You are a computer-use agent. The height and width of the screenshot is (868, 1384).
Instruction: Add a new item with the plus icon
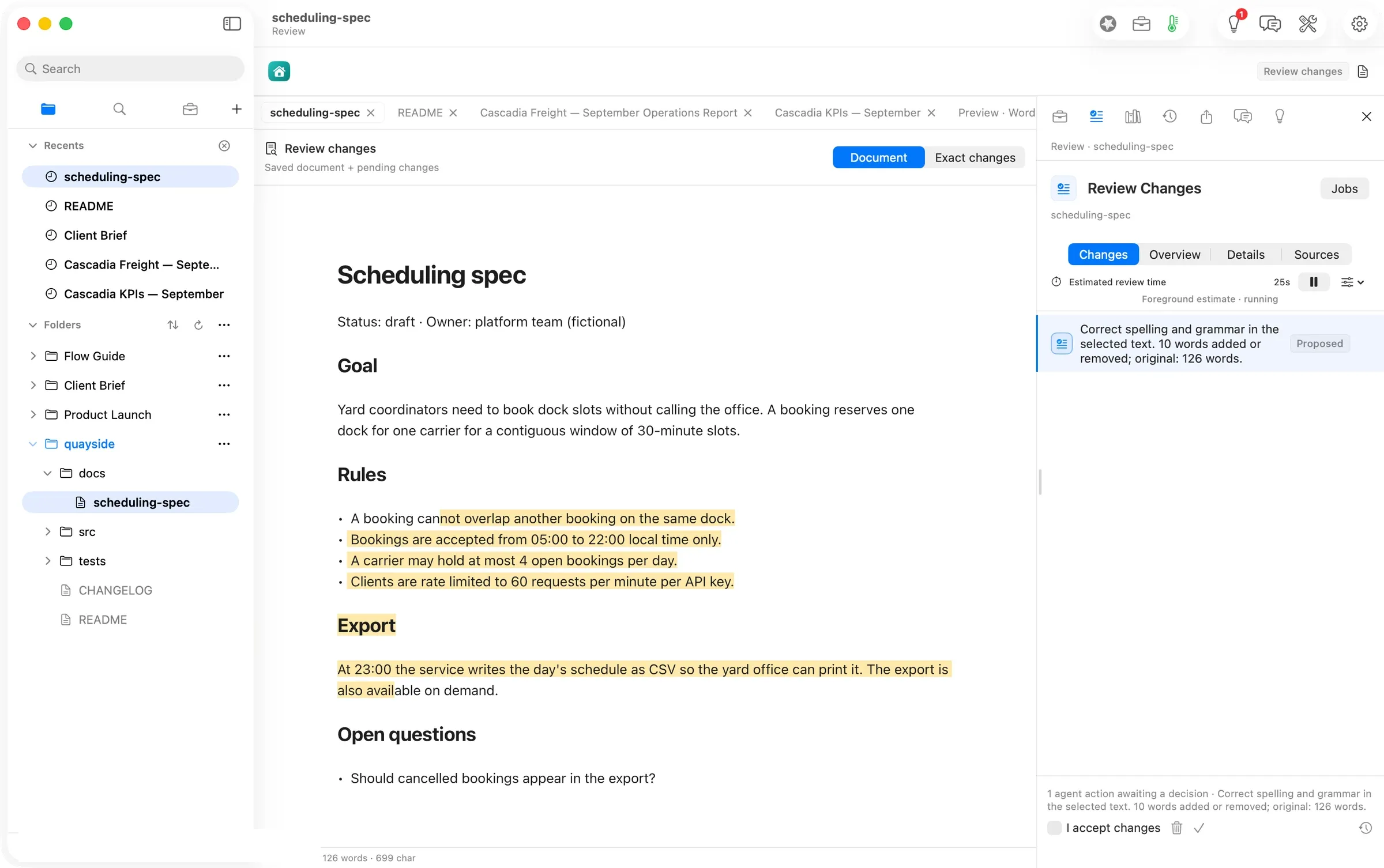(236, 109)
